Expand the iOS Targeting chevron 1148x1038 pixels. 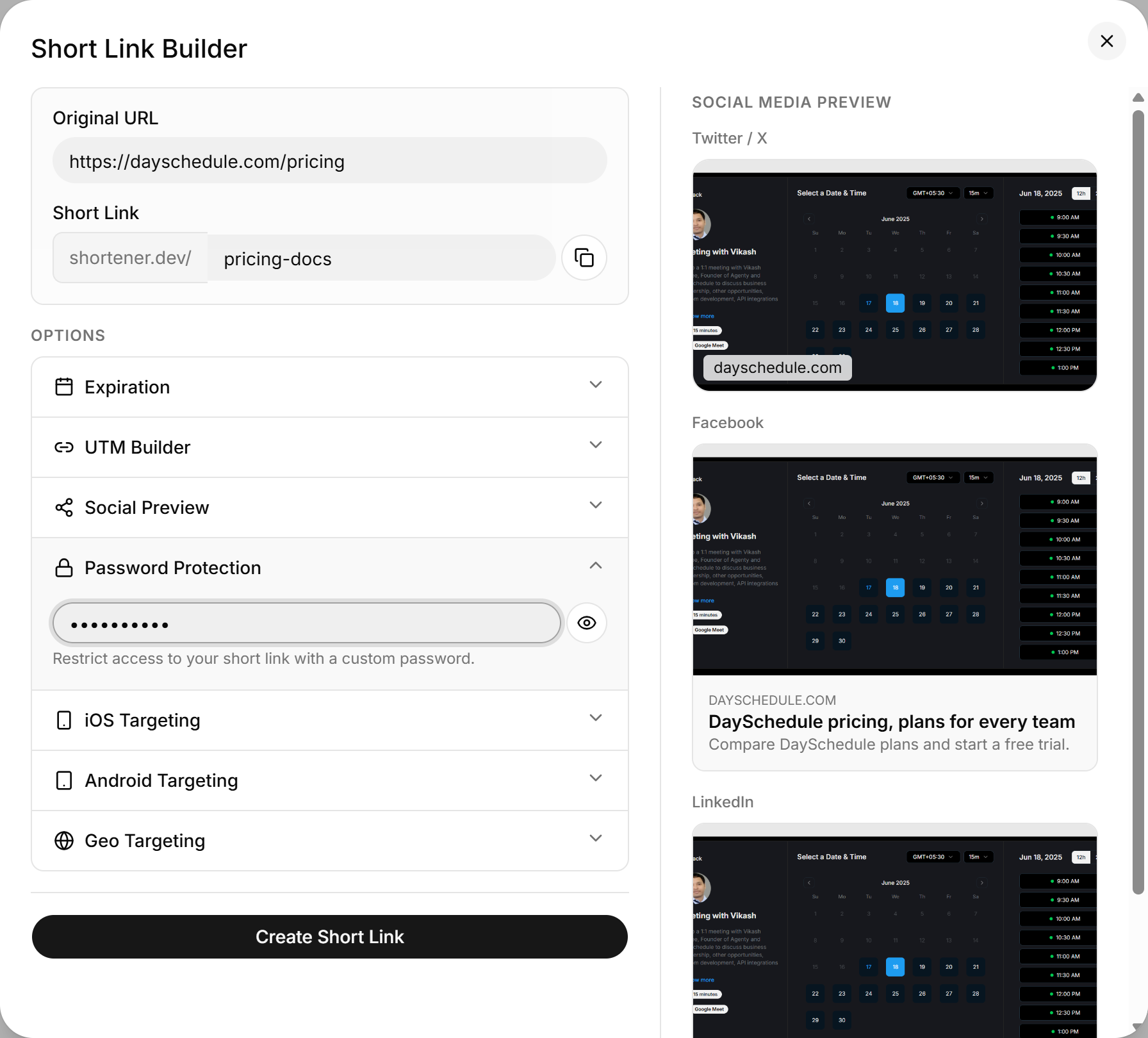coord(596,718)
